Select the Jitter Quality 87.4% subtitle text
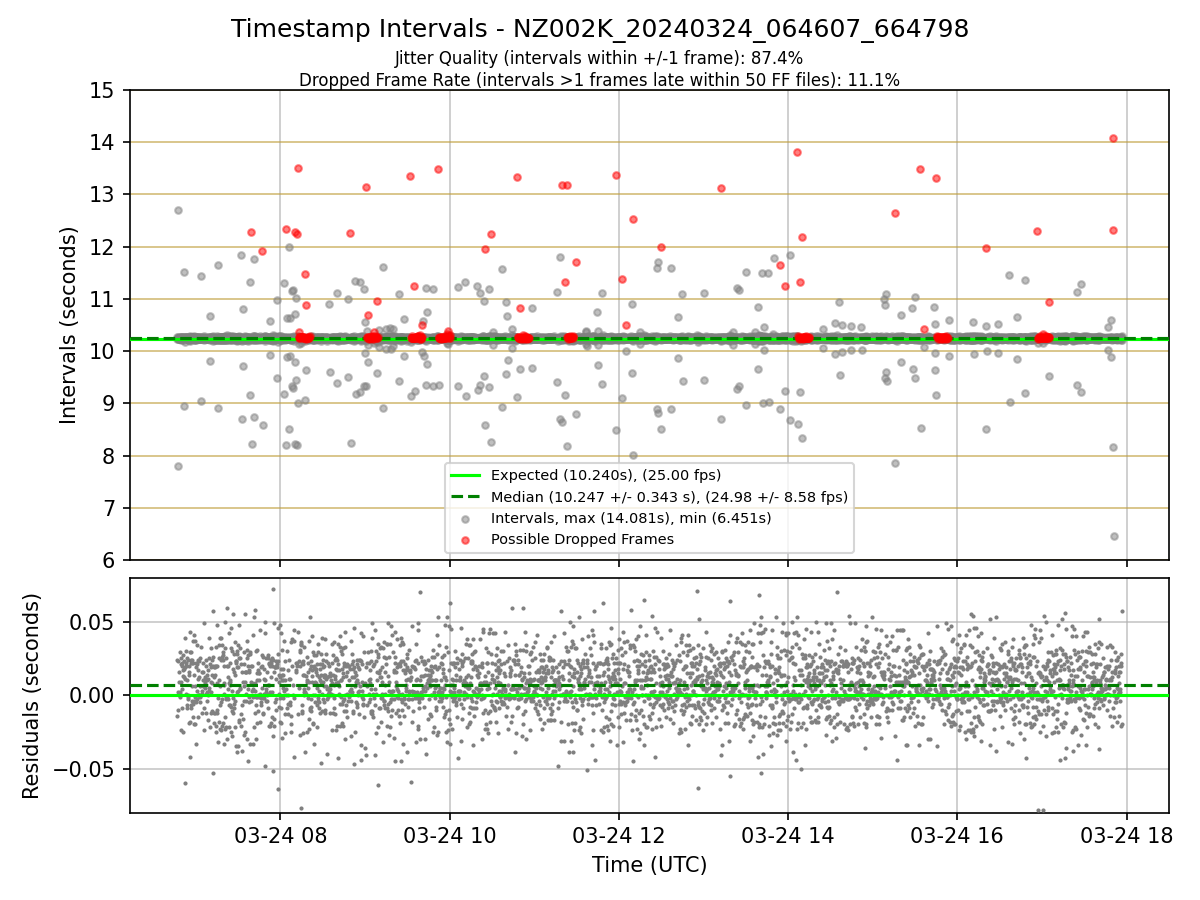 [600, 58]
